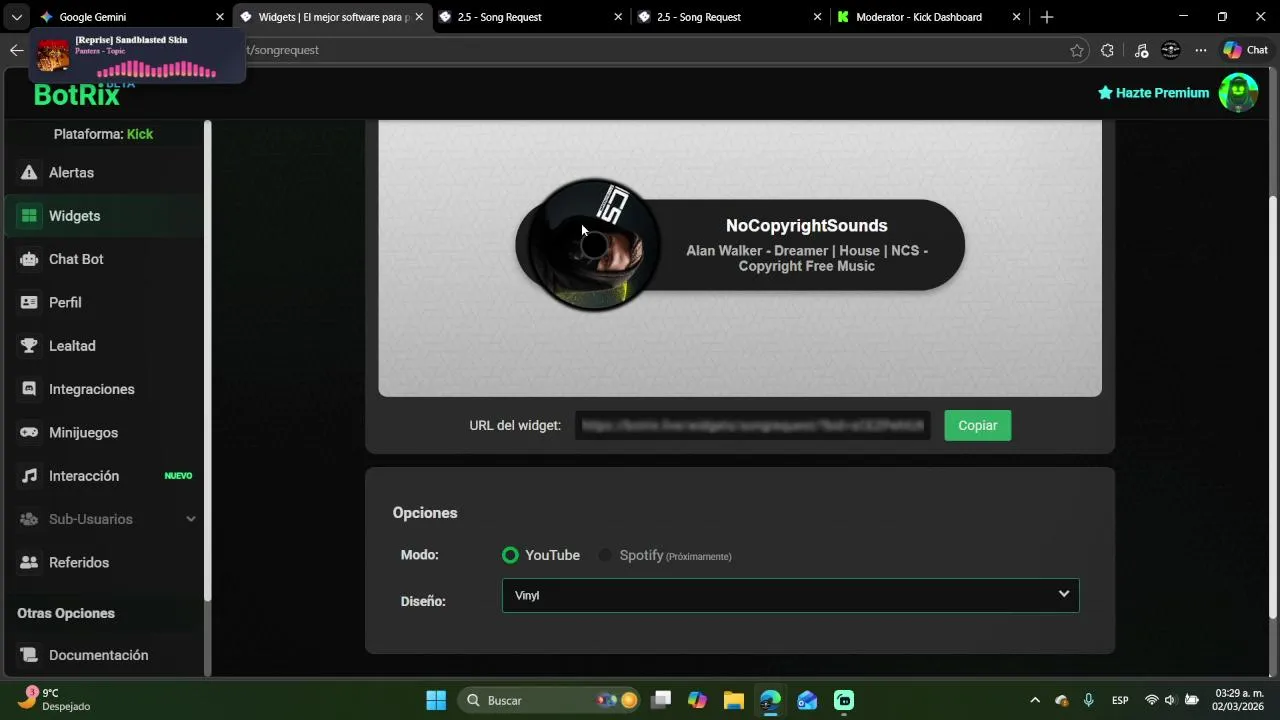
Task: Open Outlook icon on taskbar
Action: click(807, 700)
